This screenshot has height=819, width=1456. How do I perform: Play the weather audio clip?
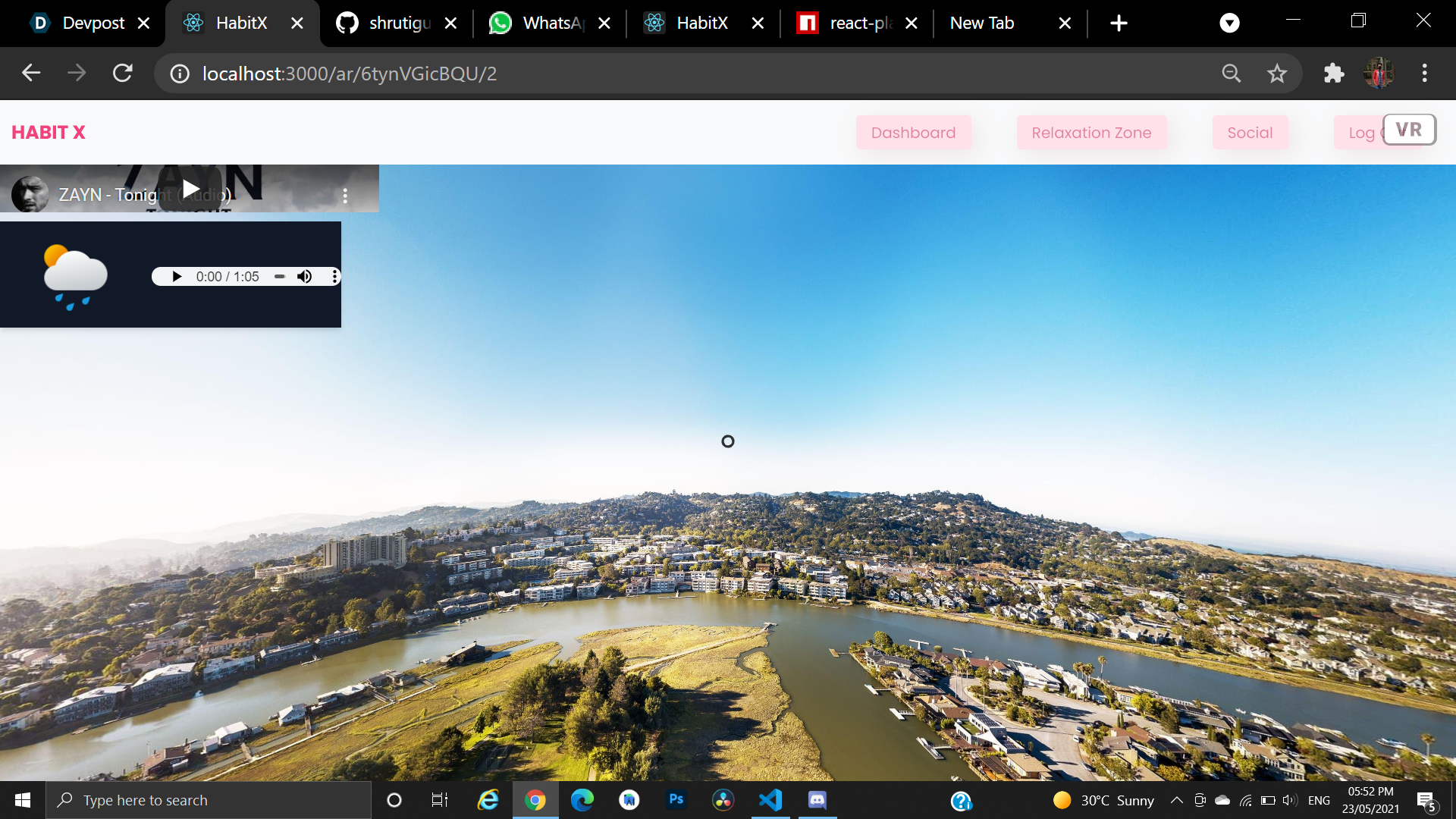pyautogui.click(x=177, y=277)
